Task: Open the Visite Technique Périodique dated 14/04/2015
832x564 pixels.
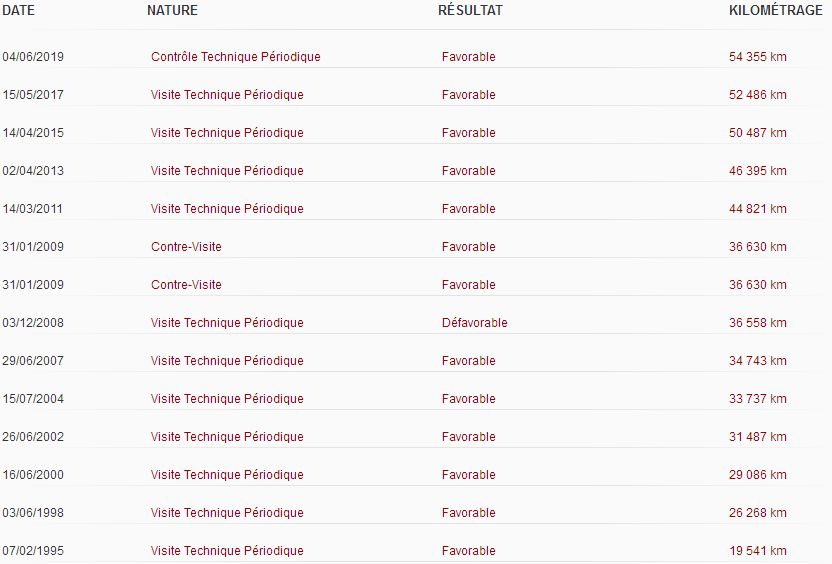Action: [x=227, y=133]
